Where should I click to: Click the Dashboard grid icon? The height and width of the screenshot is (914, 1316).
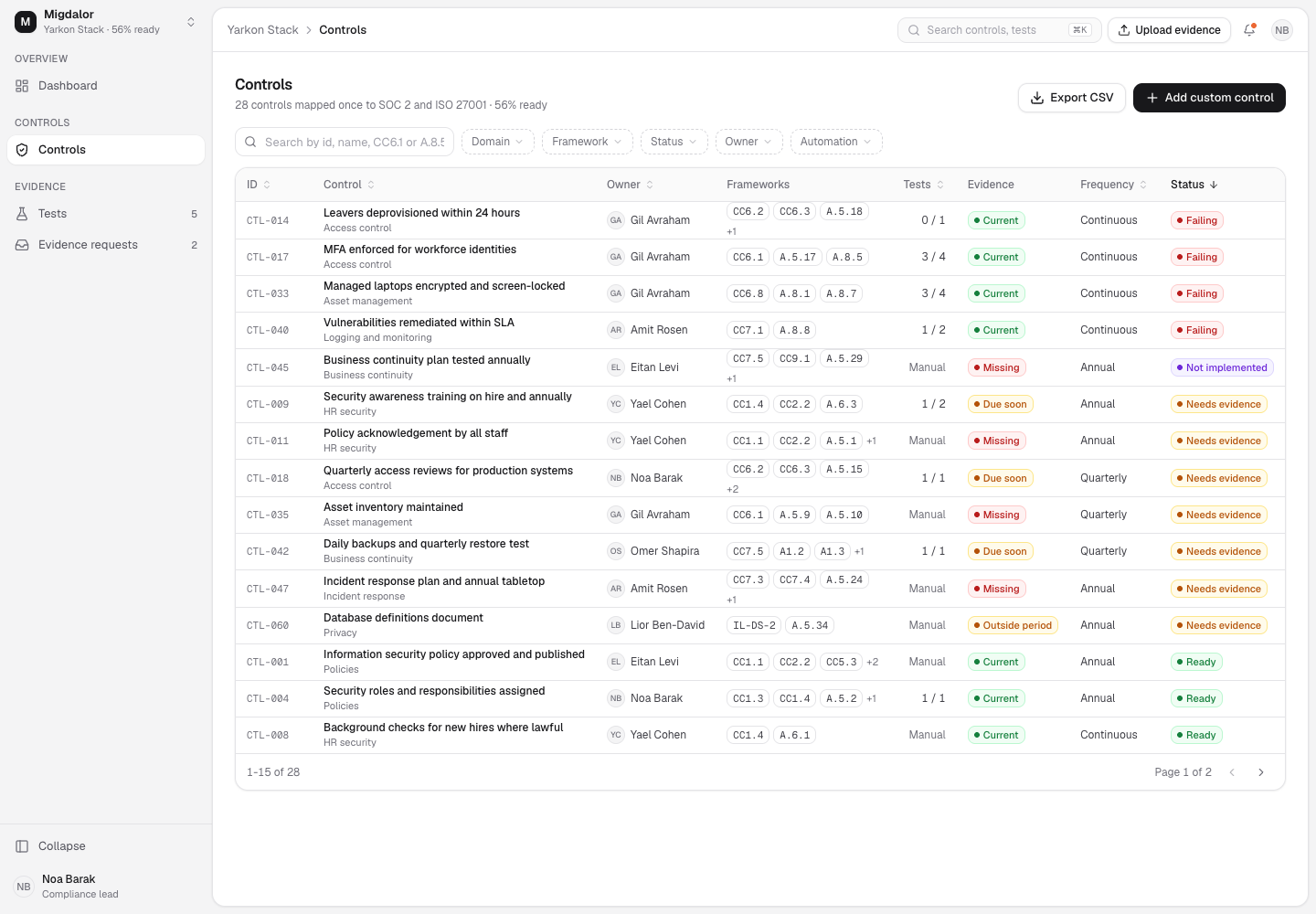click(22, 86)
